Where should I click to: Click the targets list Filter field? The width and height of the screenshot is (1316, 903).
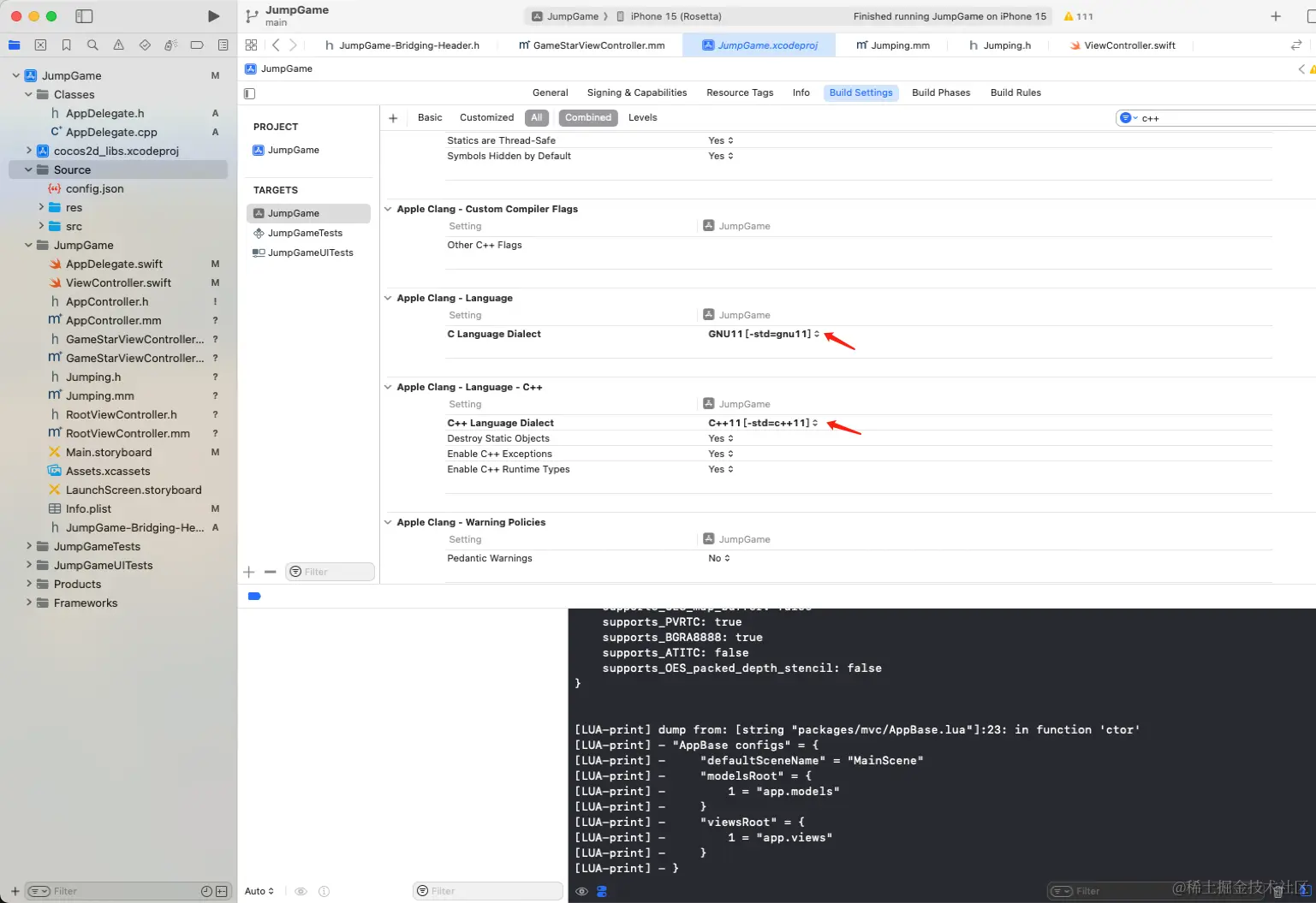click(330, 572)
